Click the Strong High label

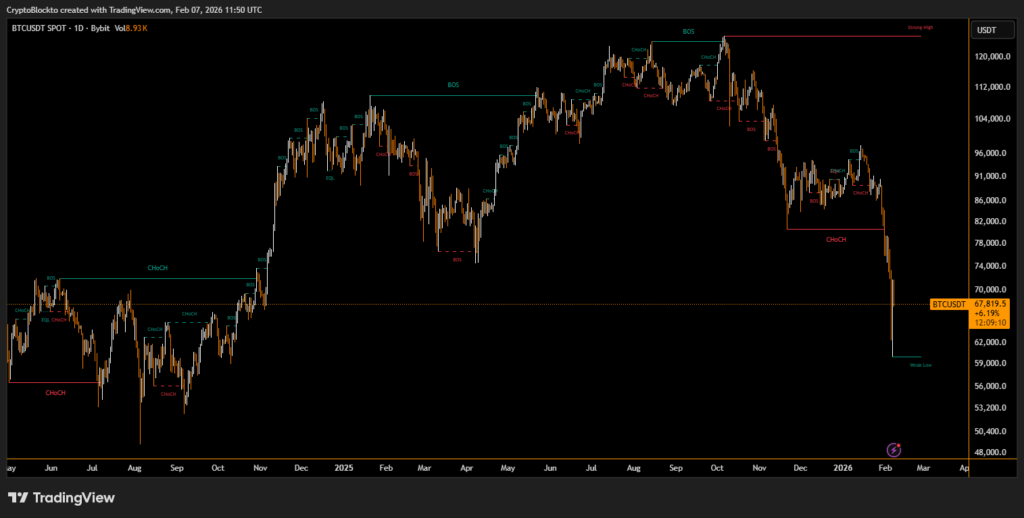920,28
